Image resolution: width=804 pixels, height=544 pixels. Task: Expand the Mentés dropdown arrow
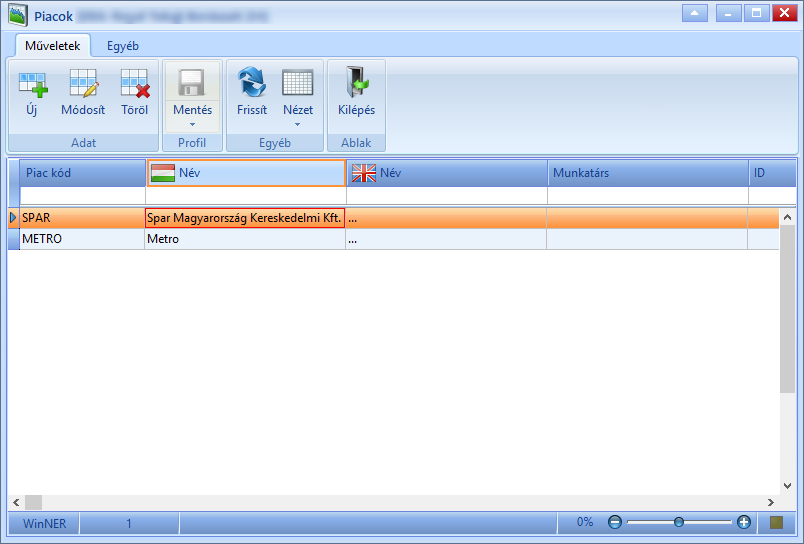coord(192,125)
